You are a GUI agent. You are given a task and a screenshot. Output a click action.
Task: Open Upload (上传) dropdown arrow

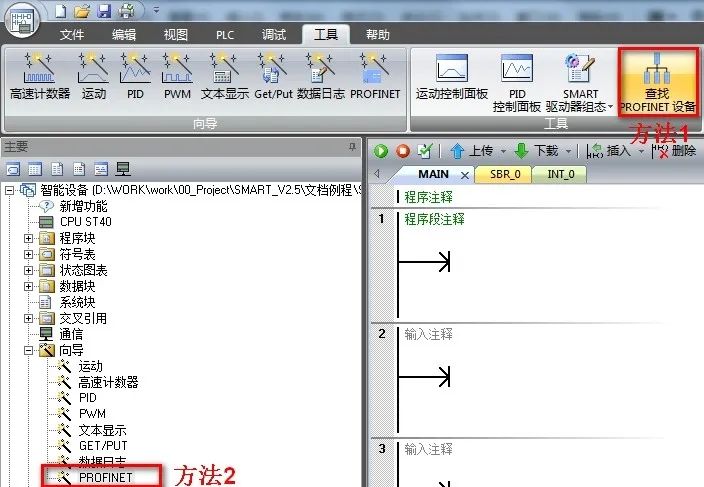[x=503, y=151]
